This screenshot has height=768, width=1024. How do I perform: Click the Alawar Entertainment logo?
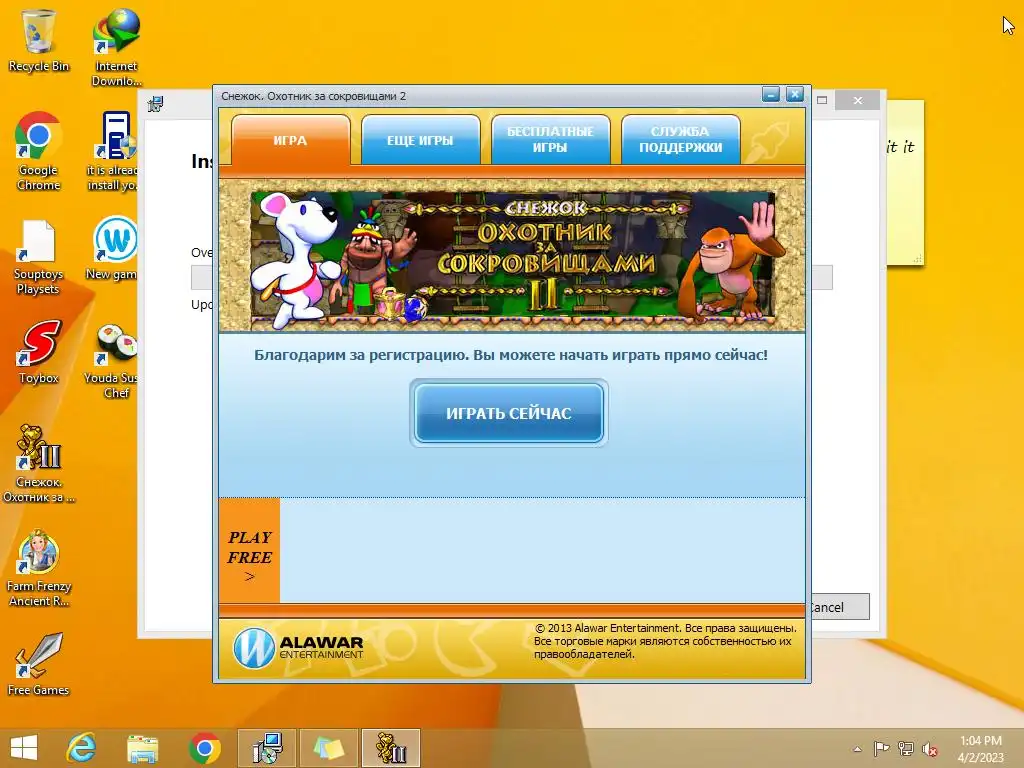point(298,647)
